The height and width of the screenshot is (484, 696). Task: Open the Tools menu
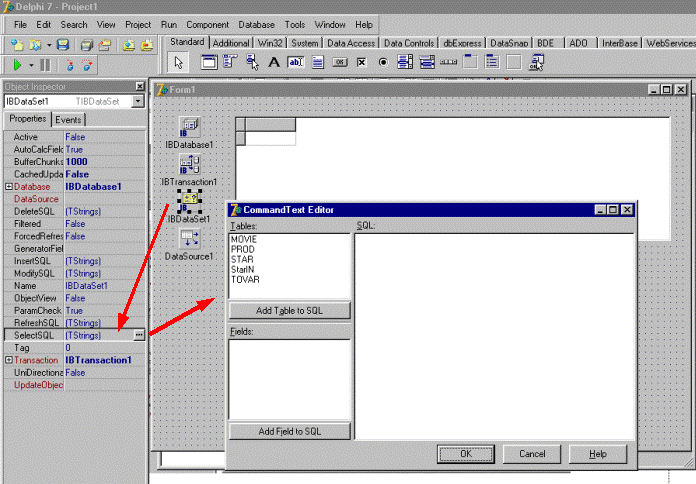point(295,25)
